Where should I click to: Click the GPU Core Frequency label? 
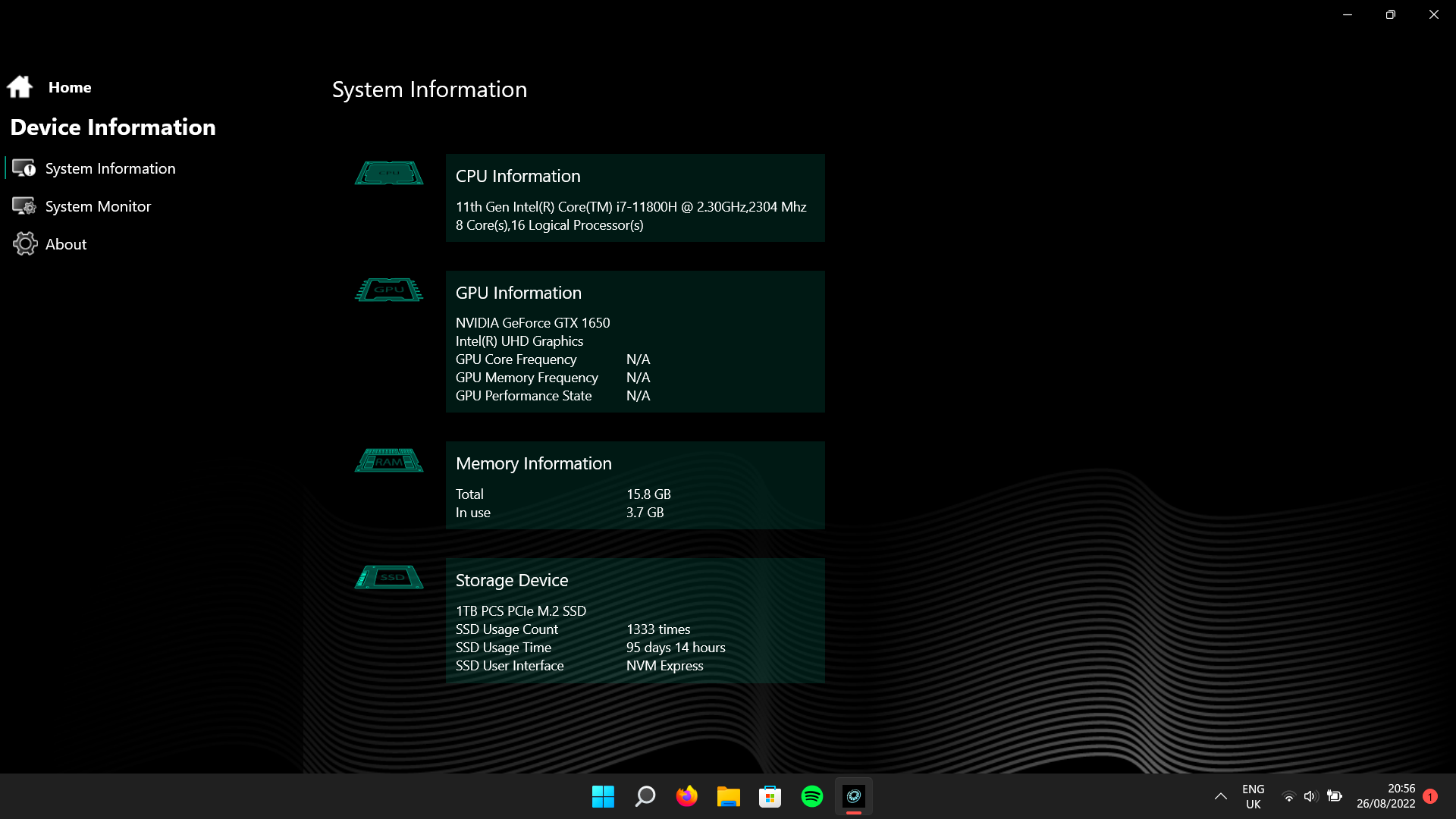tap(516, 359)
